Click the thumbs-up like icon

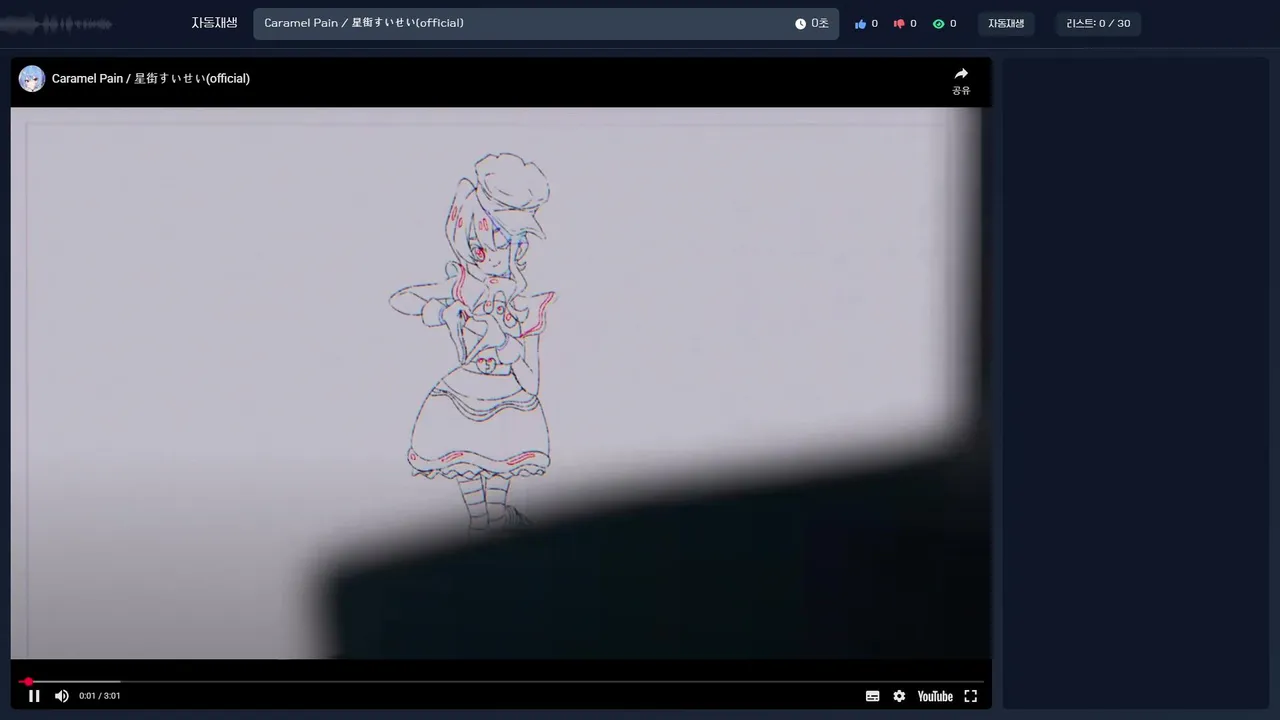[860, 24]
